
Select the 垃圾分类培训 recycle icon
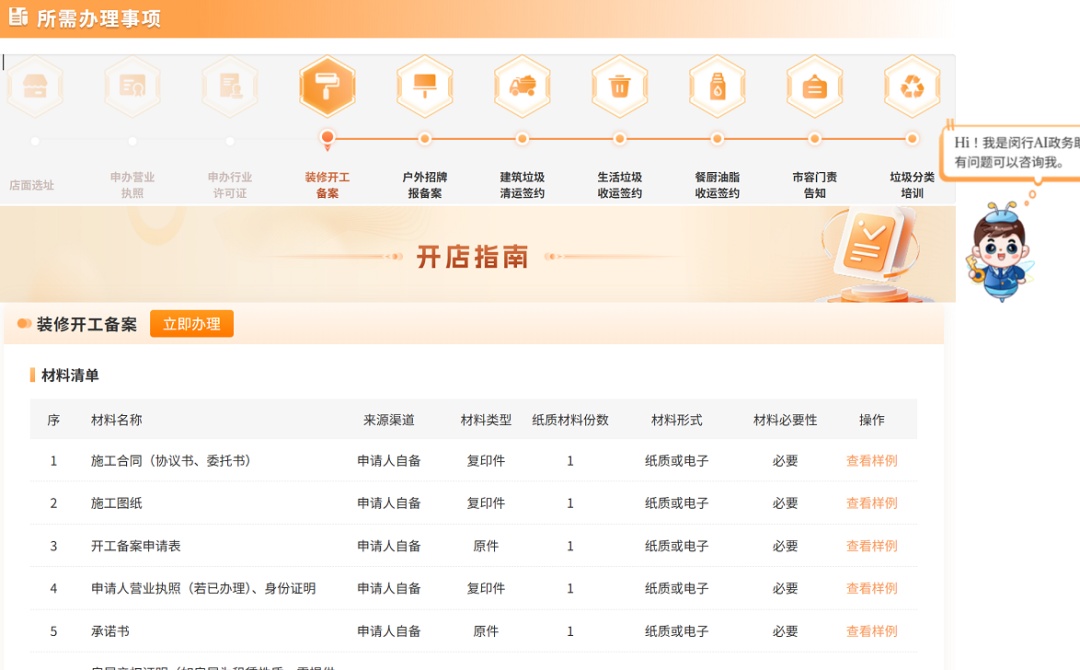point(912,87)
